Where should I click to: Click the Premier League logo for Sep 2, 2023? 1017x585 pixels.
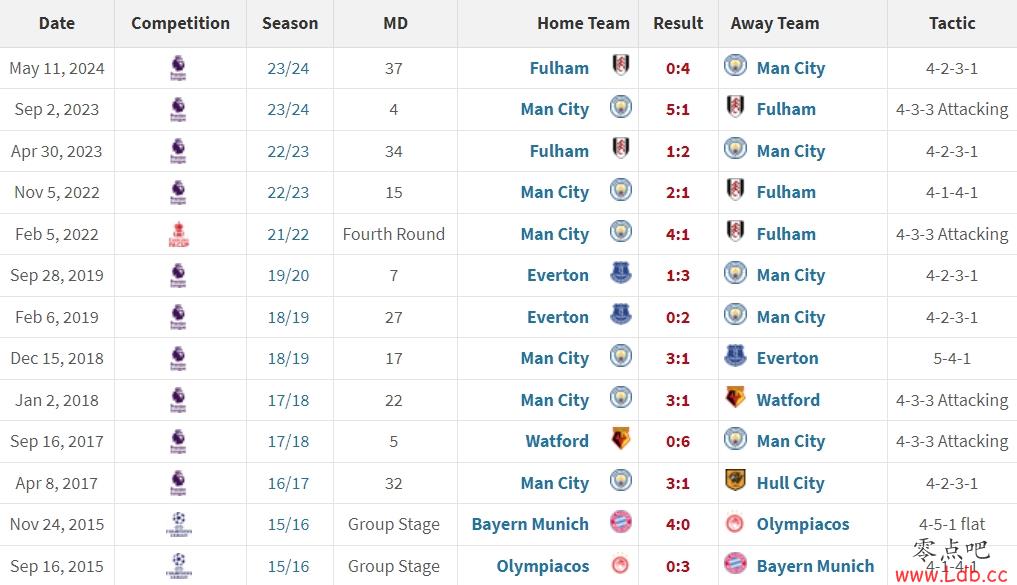pos(178,109)
